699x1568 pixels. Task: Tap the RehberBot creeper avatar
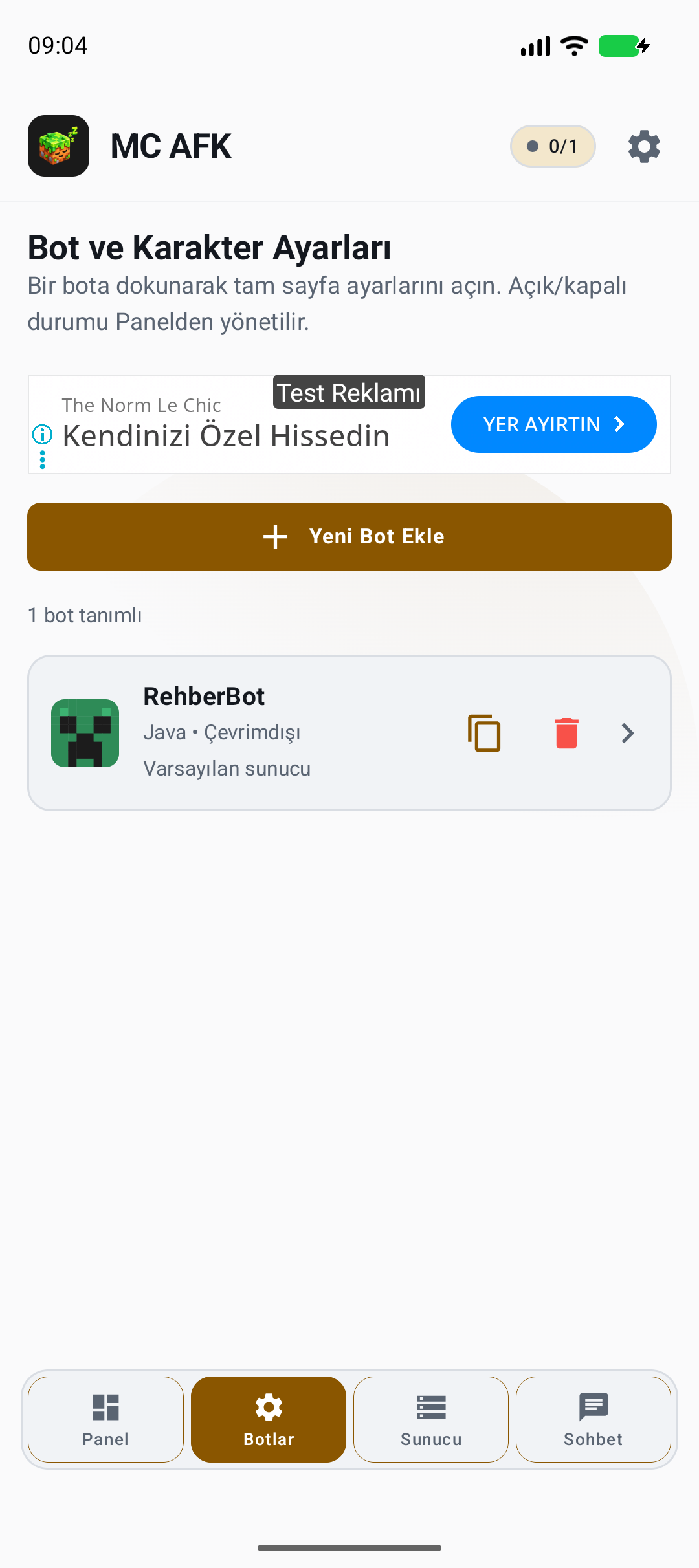pyautogui.click(x=85, y=733)
